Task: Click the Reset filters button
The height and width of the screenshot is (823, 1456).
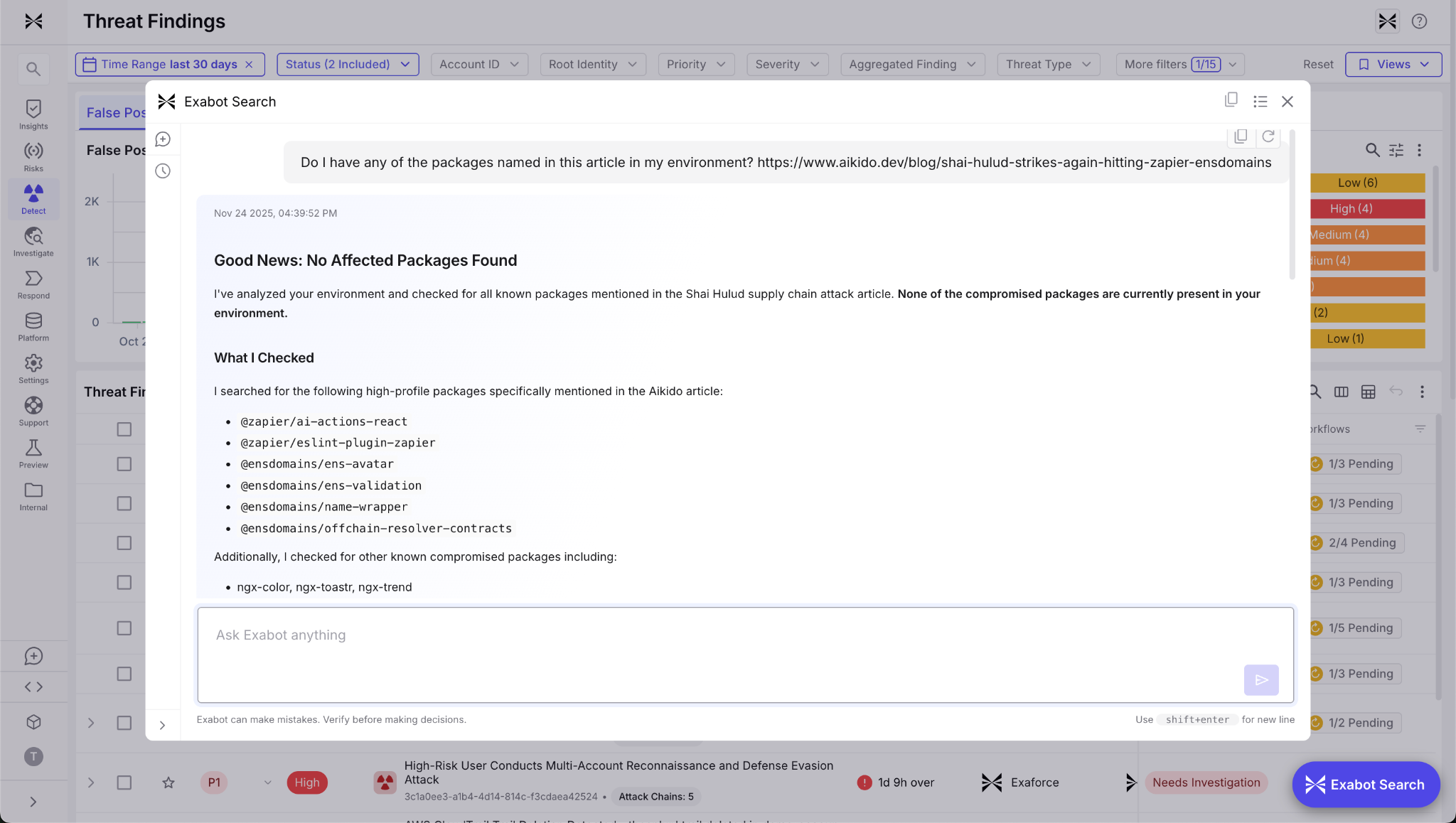Action: coord(1317,64)
